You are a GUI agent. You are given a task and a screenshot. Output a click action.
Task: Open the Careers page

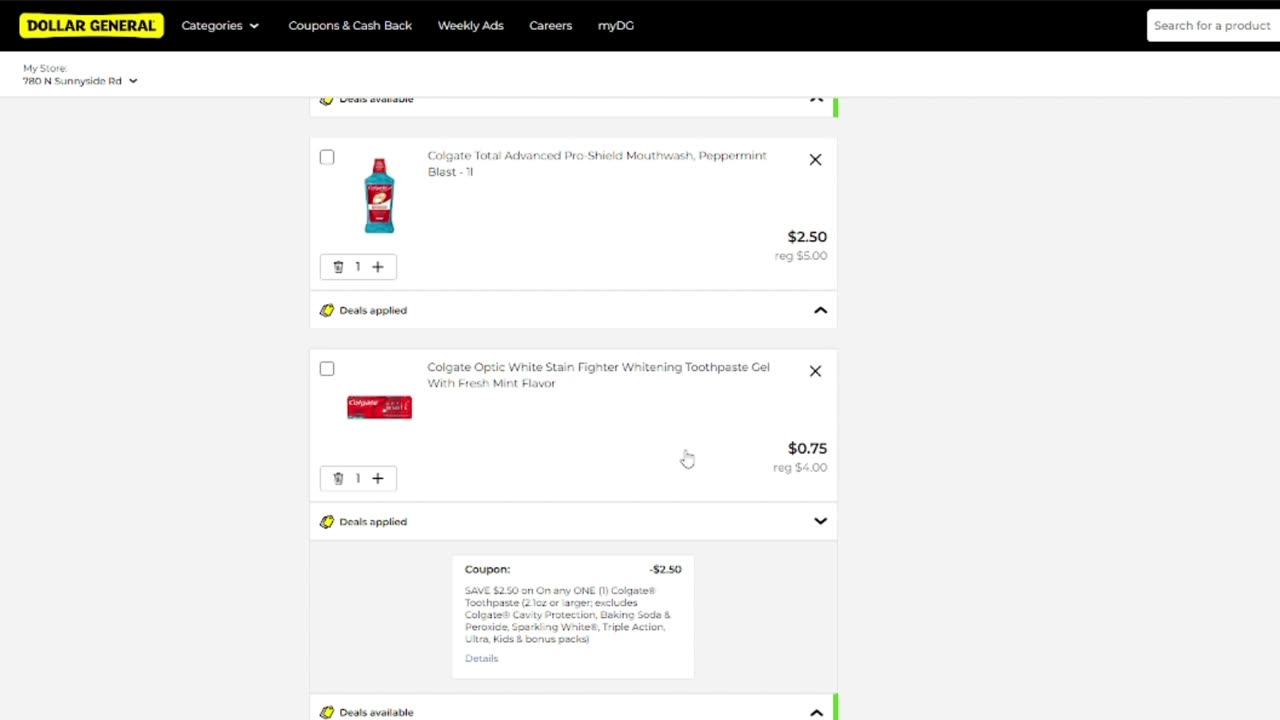click(550, 26)
